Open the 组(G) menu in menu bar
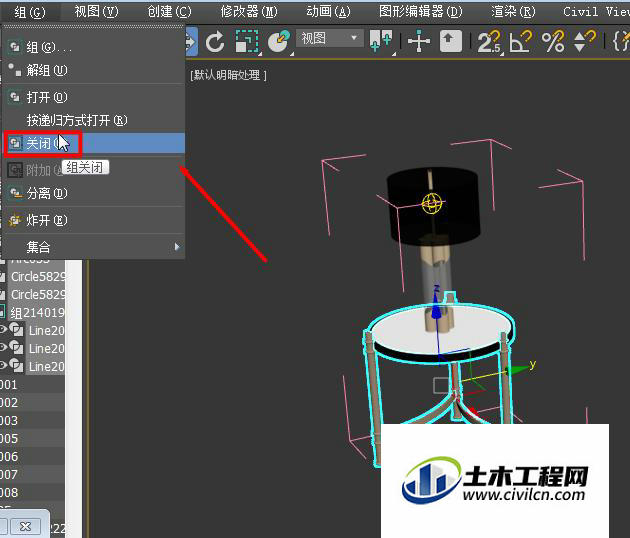Screen dimensions: 630x538 pyautogui.click(x=30, y=12)
